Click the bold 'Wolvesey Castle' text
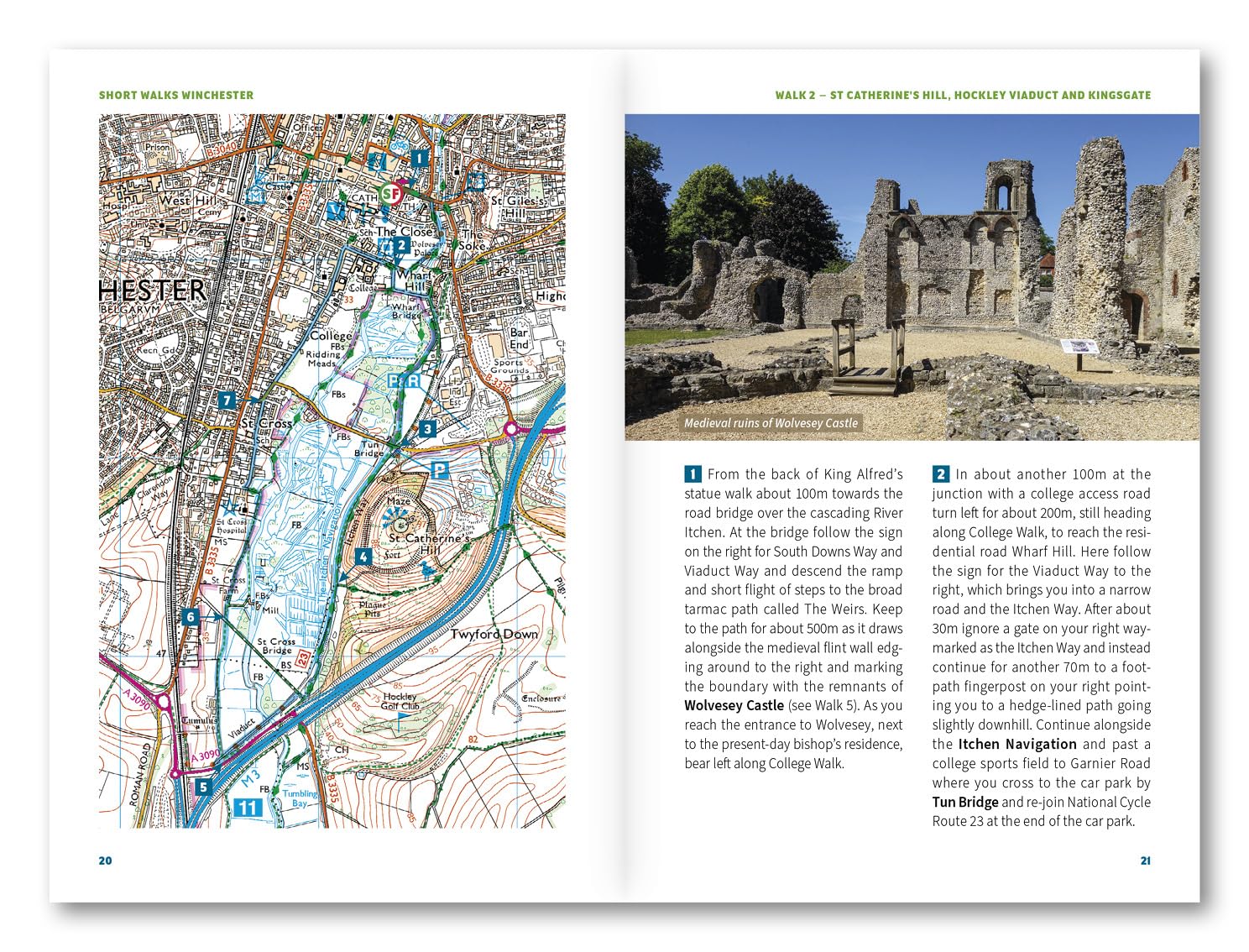The image size is (1249, 952). (x=734, y=705)
